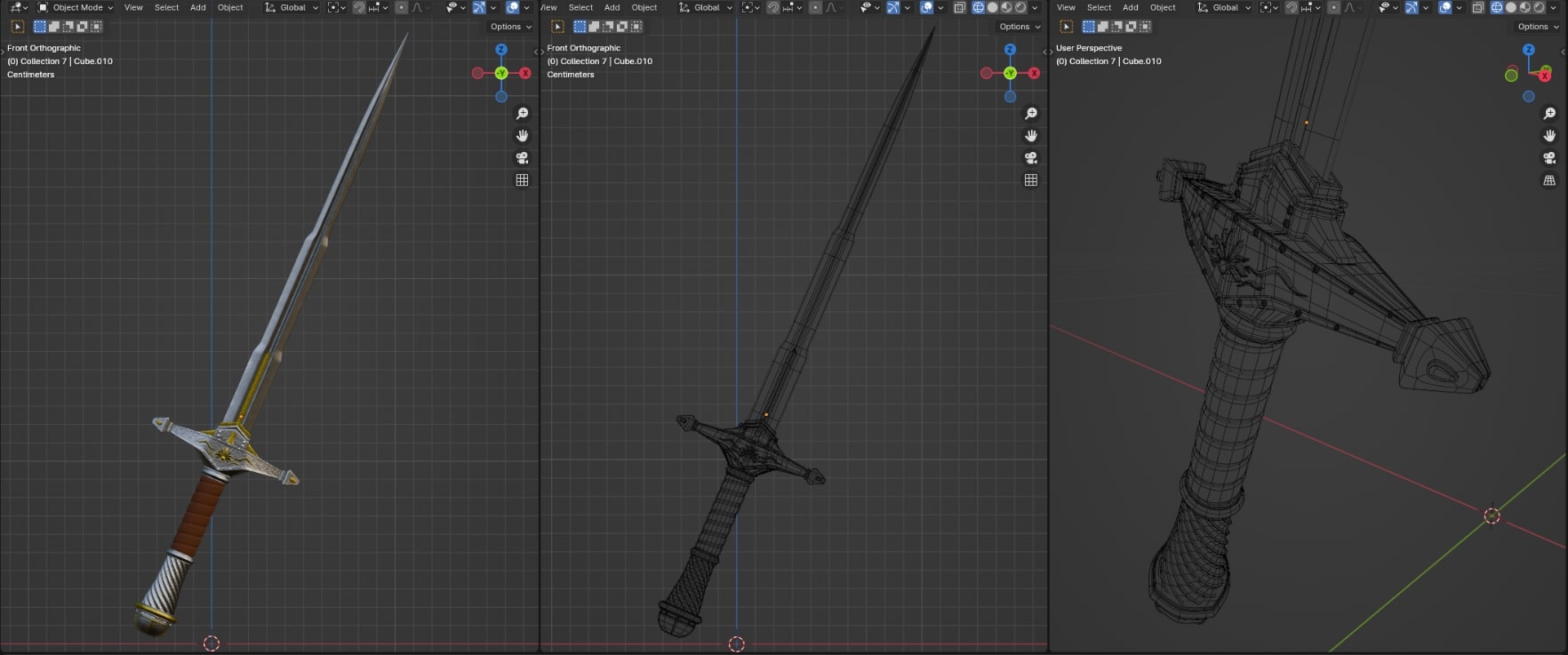Expand Global orientation dropdown in middle viewport

[707, 8]
